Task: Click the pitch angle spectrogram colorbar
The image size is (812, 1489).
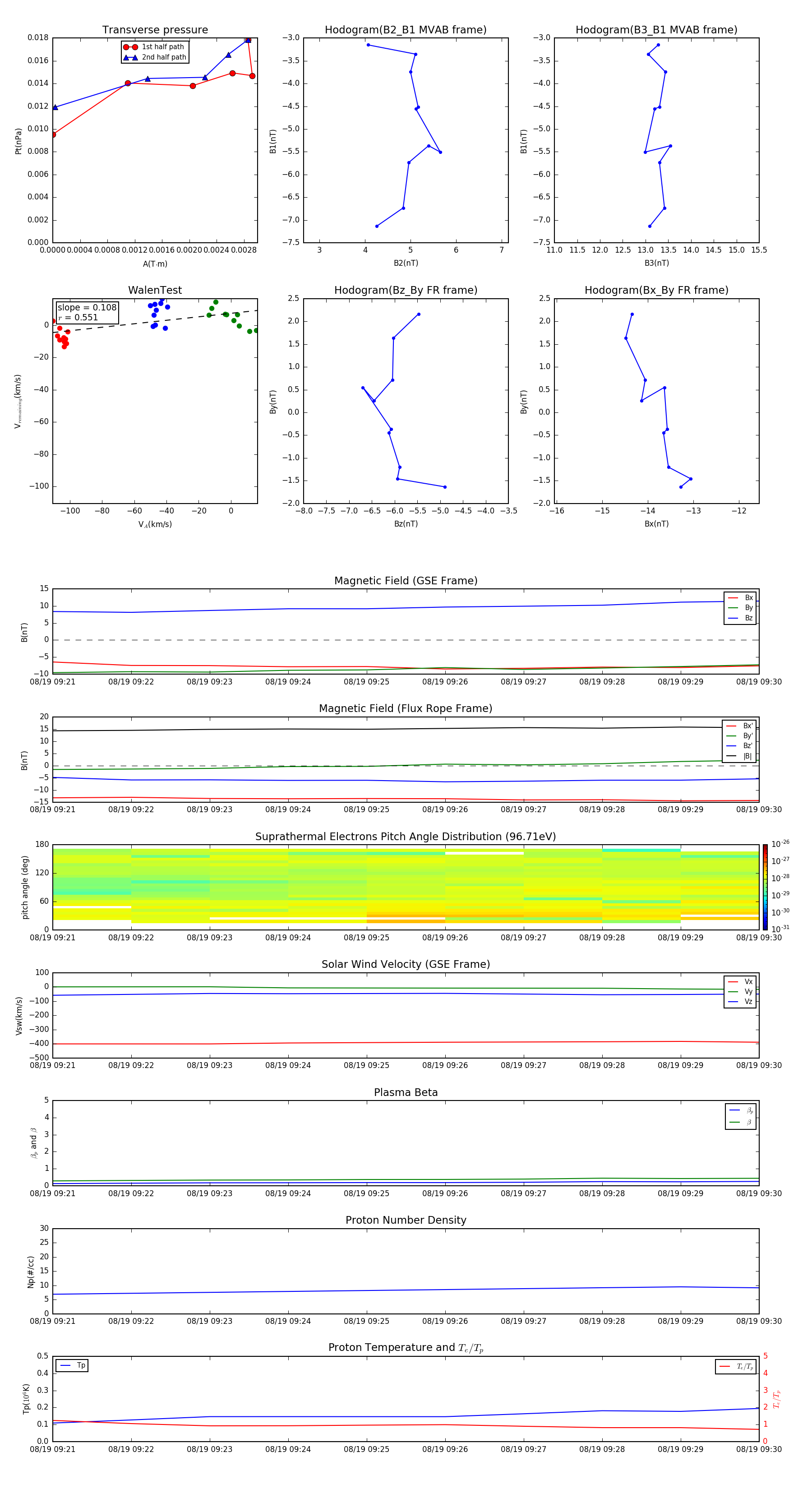Action: point(765,887)
